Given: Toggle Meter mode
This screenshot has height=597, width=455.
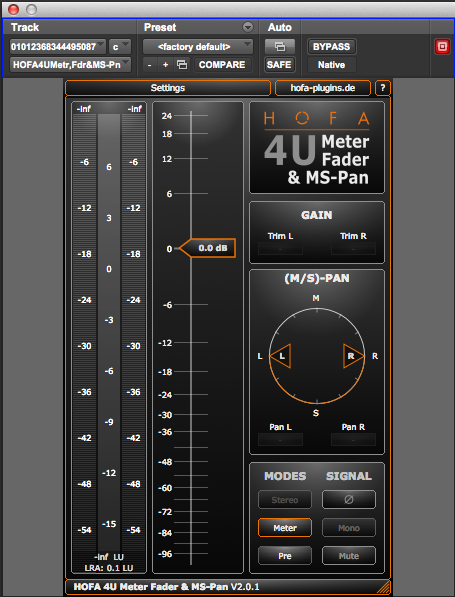Looking at the screenshot, I should click(x=285, y=528).
